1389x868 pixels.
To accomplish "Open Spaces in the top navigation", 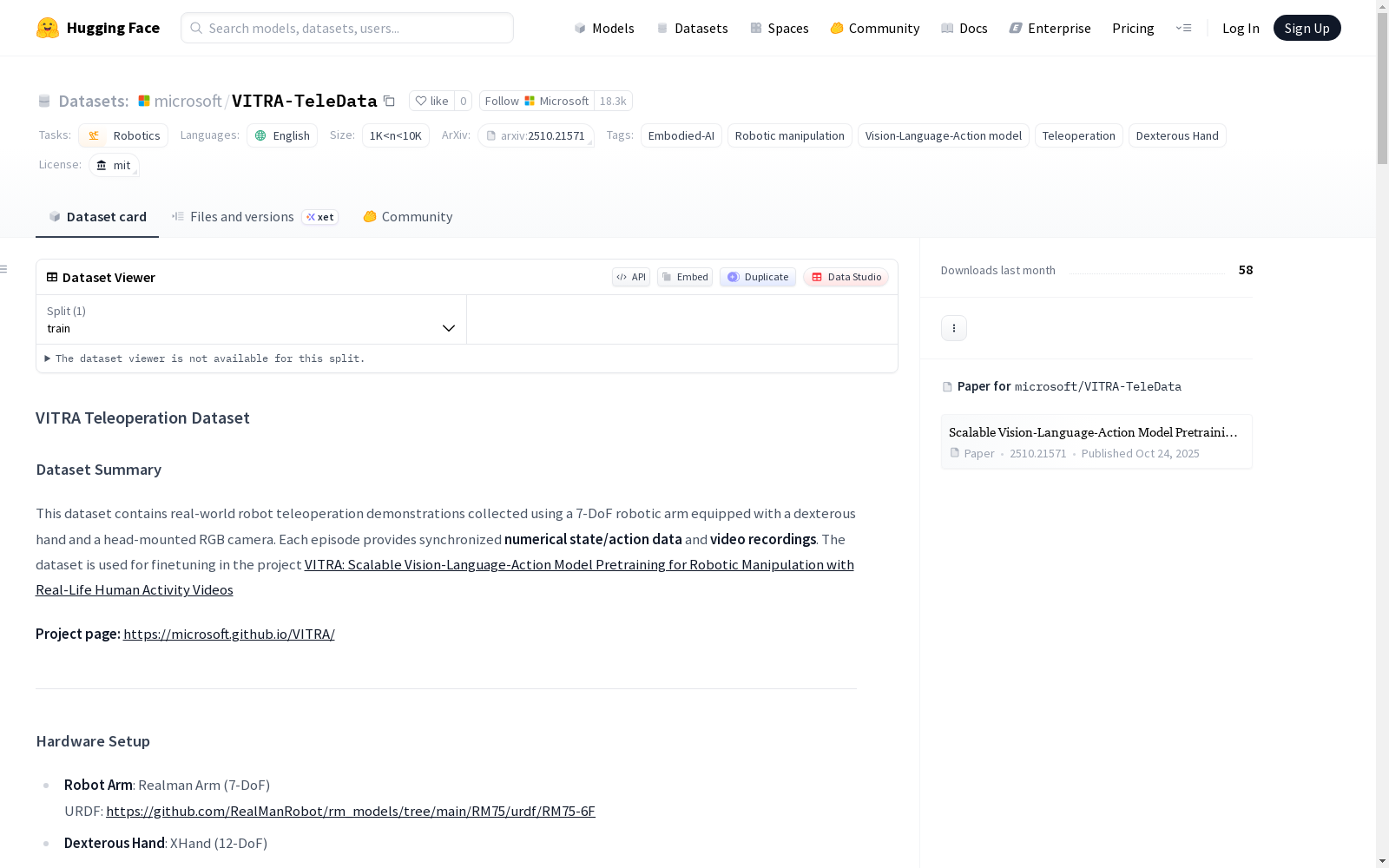I will tap(780, 28).
